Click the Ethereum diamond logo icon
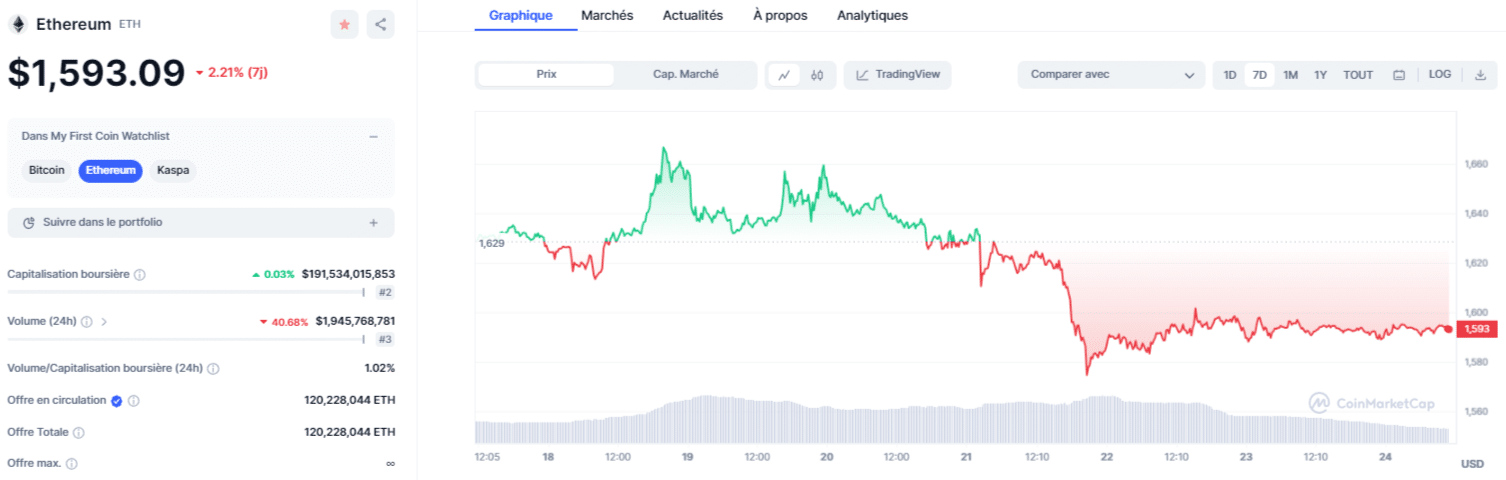1506x480 pixels. 18,24
